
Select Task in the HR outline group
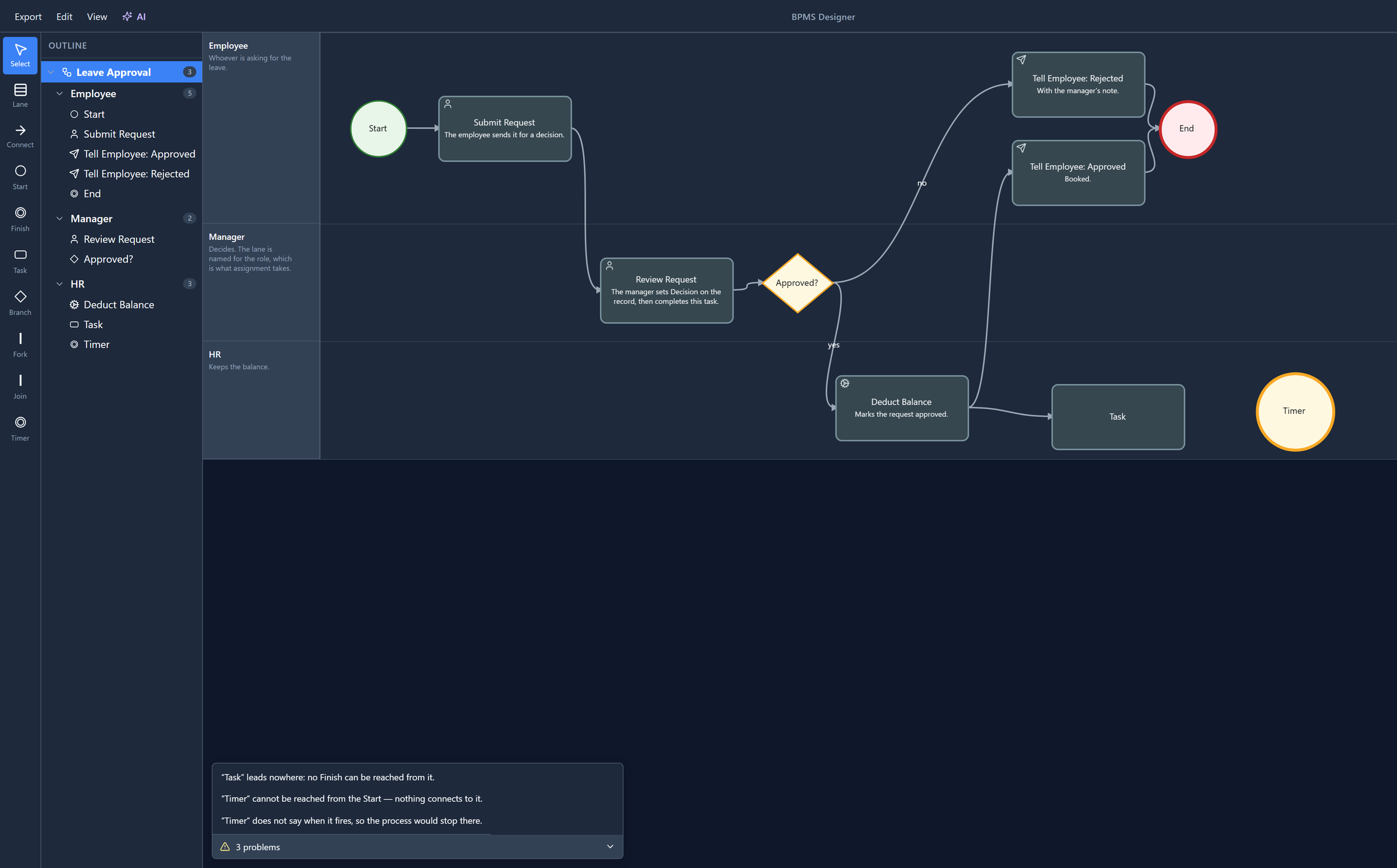122,324
